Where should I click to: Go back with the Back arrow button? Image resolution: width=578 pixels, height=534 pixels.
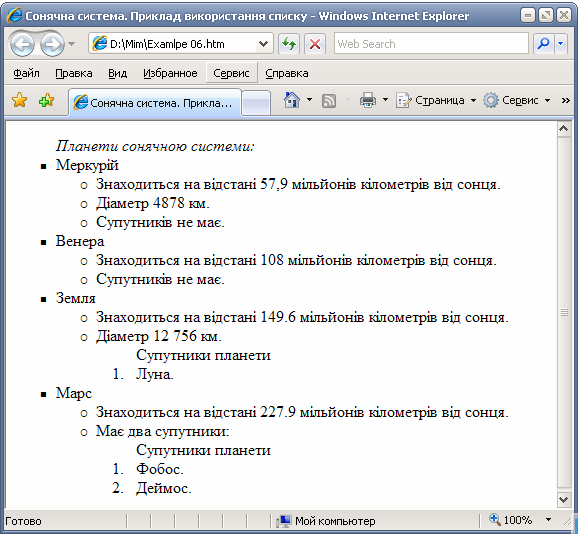click(x=22, y=44)
